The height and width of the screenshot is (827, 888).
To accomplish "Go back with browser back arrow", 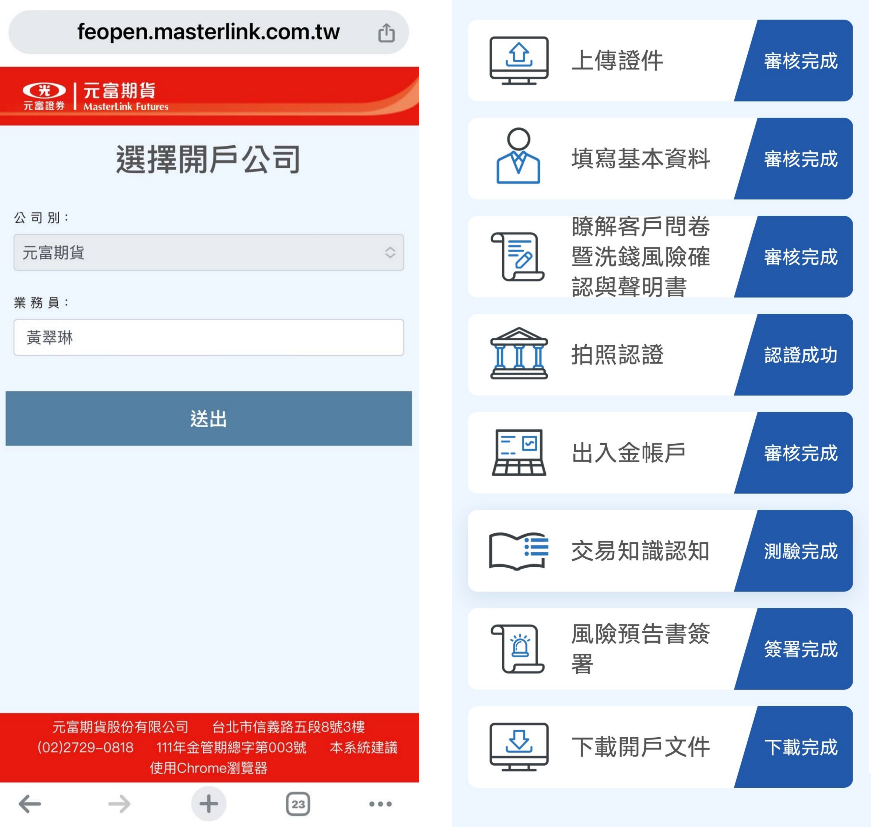I will 29,803.
